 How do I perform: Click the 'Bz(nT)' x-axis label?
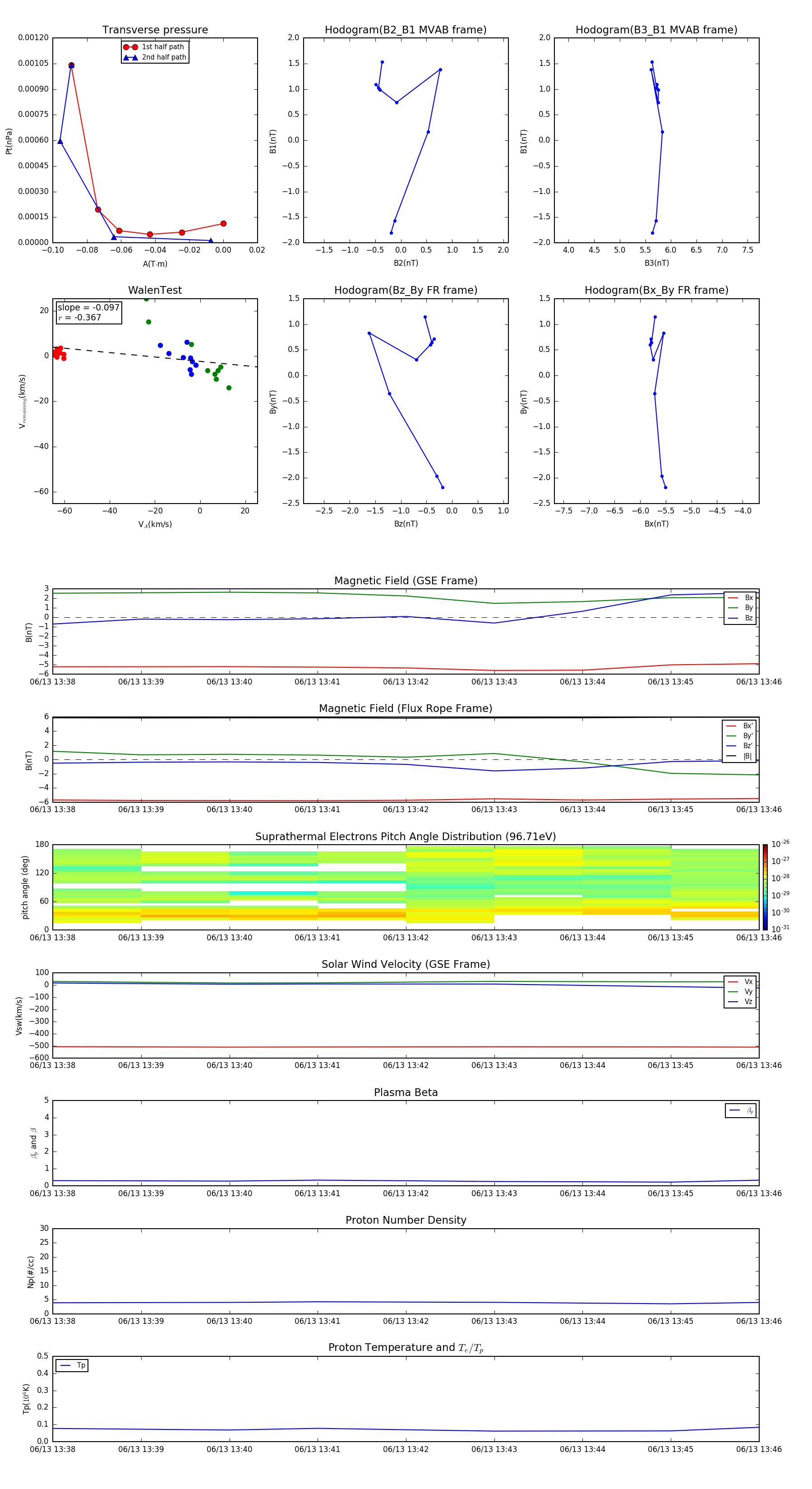[x=406, y=524]
